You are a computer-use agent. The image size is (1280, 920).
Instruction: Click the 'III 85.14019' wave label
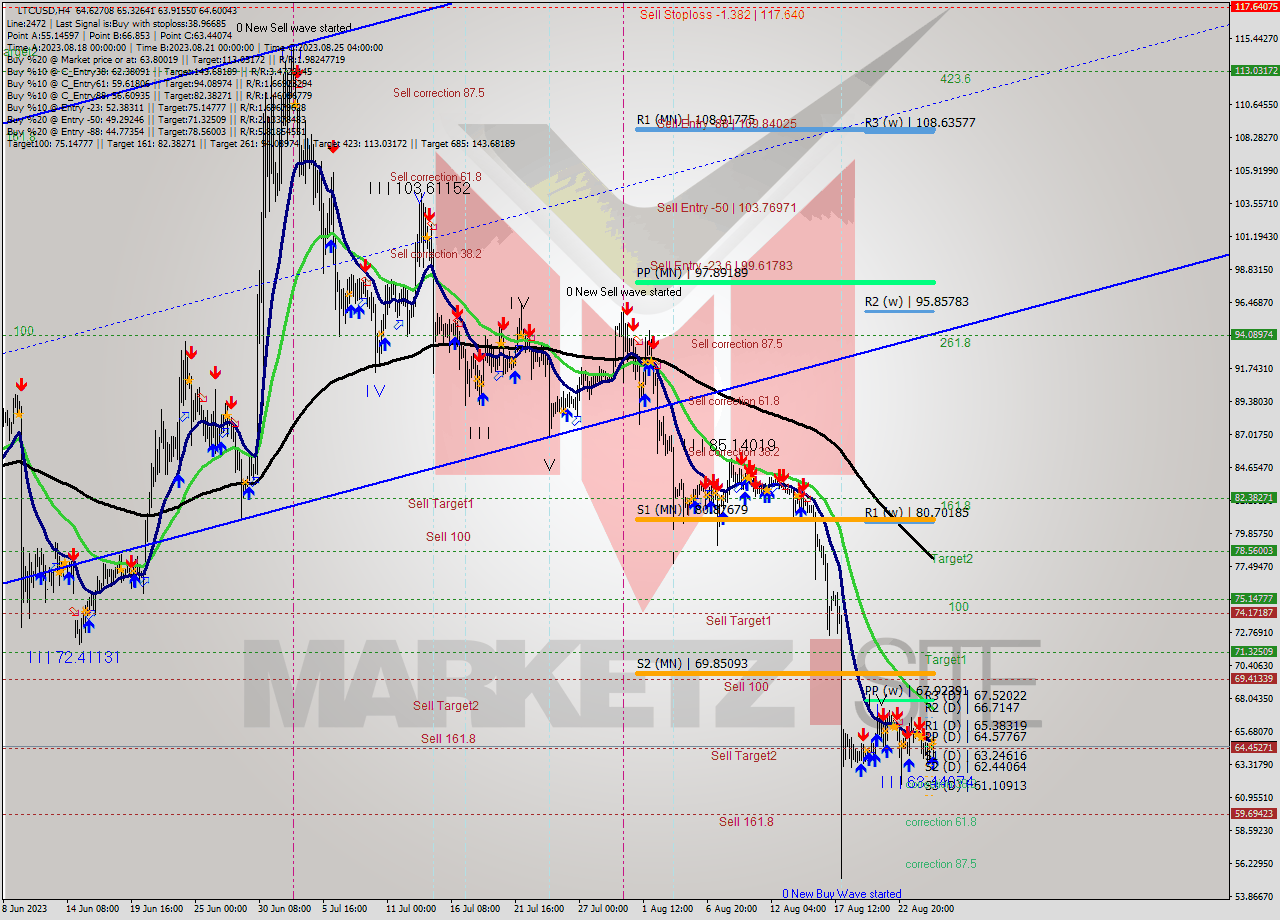pos(729,445)
